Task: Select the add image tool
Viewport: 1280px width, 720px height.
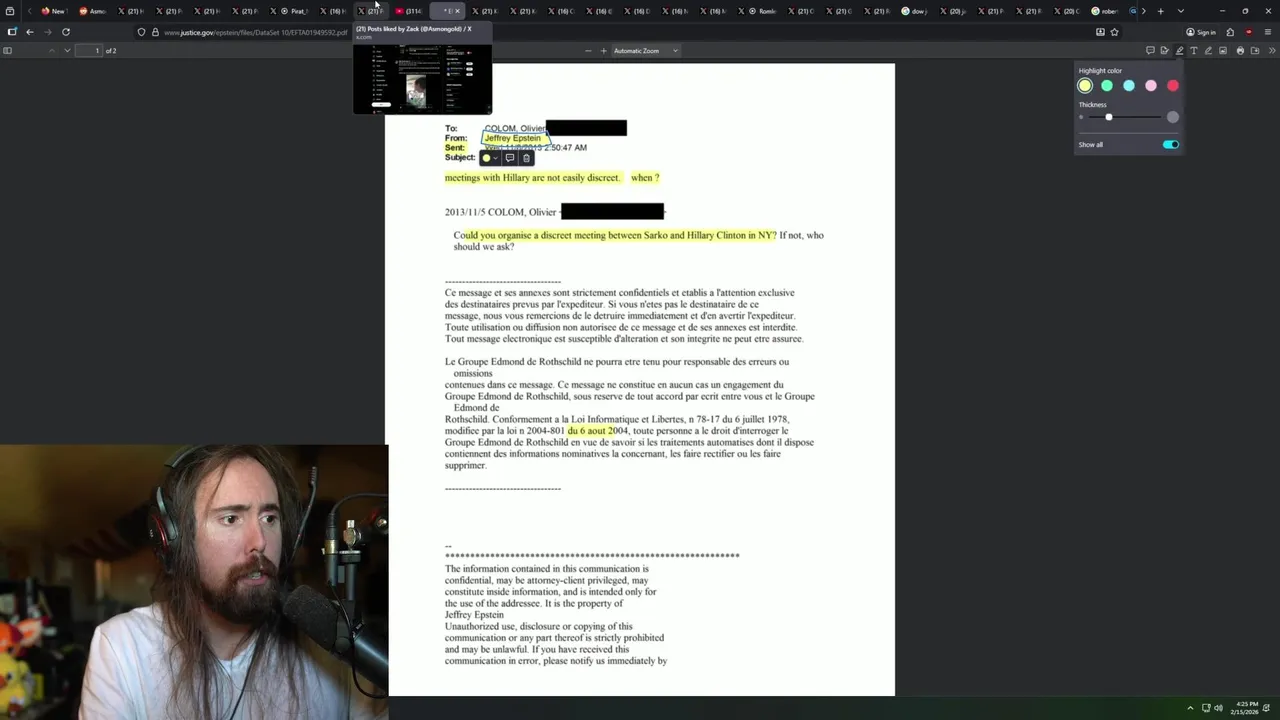Action: [x=1223, y=50]
